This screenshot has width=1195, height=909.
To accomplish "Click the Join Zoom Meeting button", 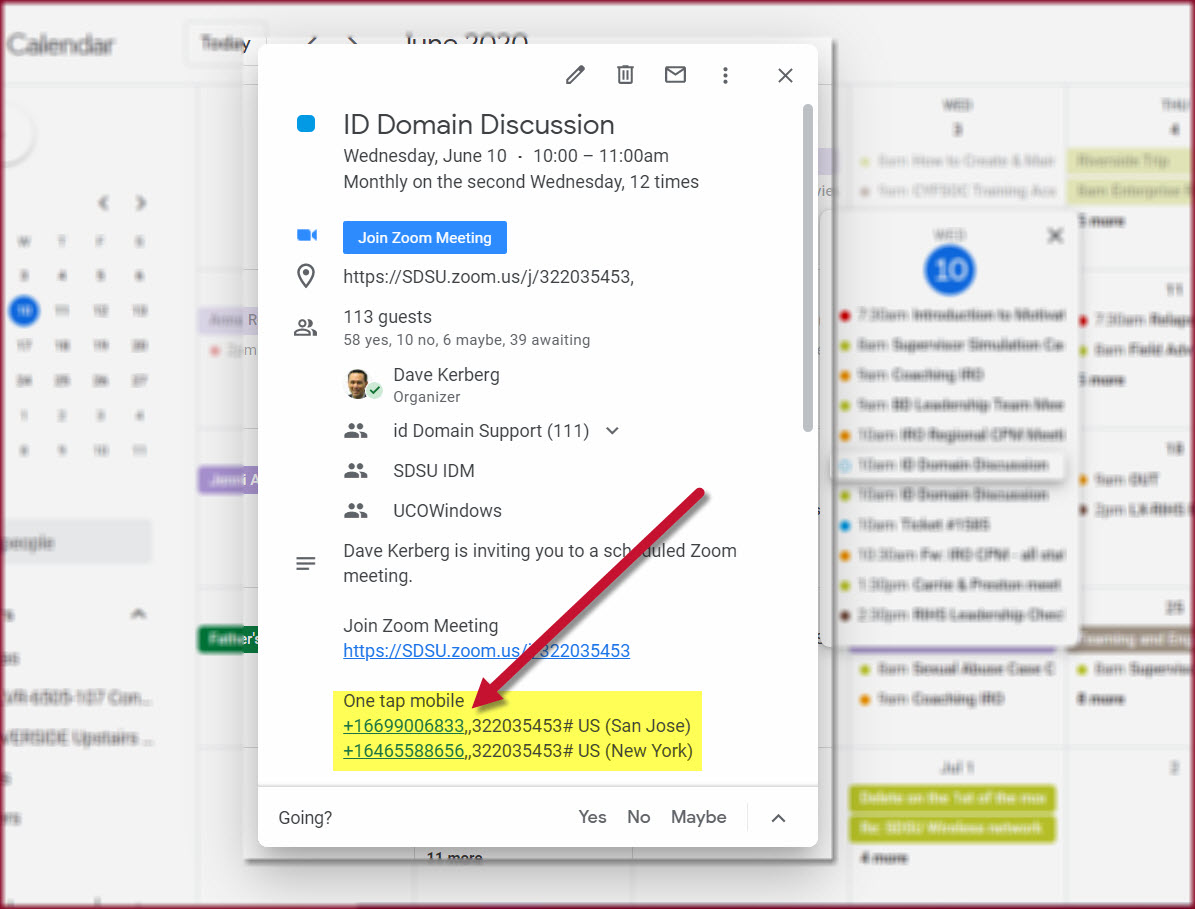I will pyautogui.click(x=424, y=238).
